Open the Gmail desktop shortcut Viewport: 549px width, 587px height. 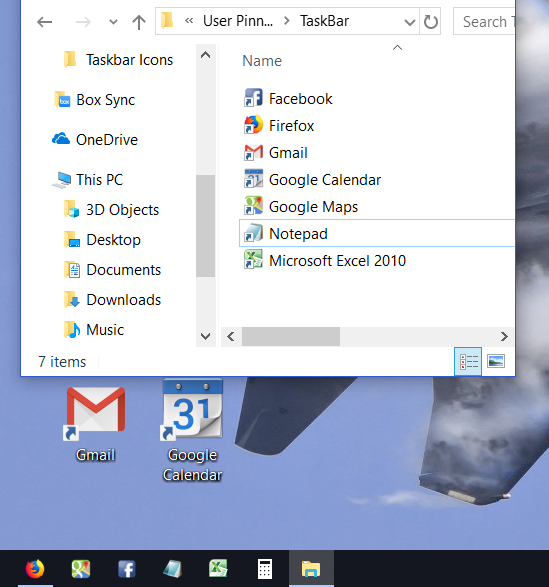coord(95,425)
